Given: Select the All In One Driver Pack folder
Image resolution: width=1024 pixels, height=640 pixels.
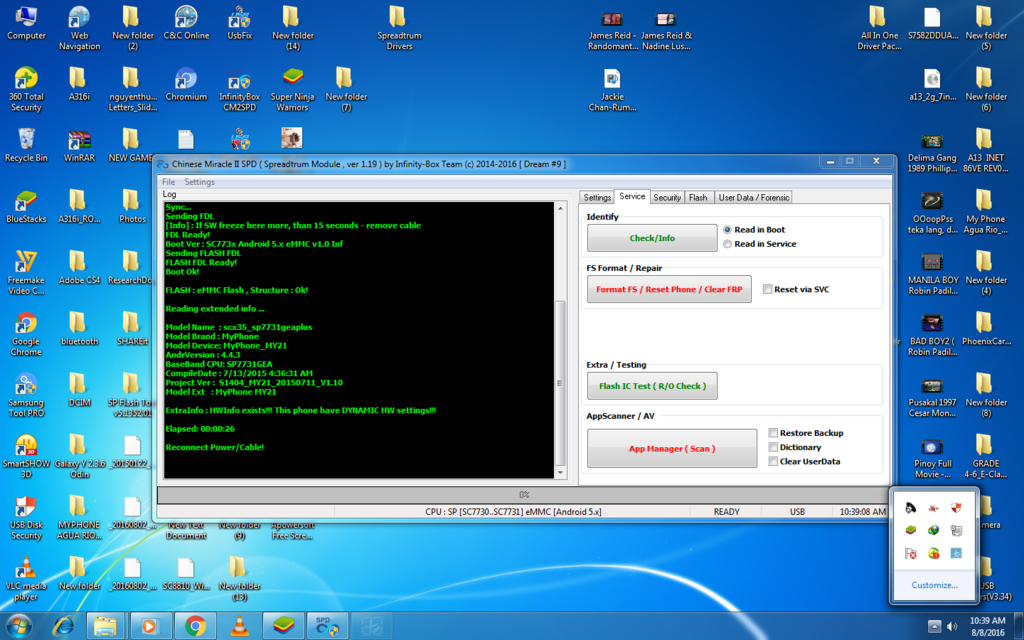Looking at the screenshot, I should pos(879,28).
